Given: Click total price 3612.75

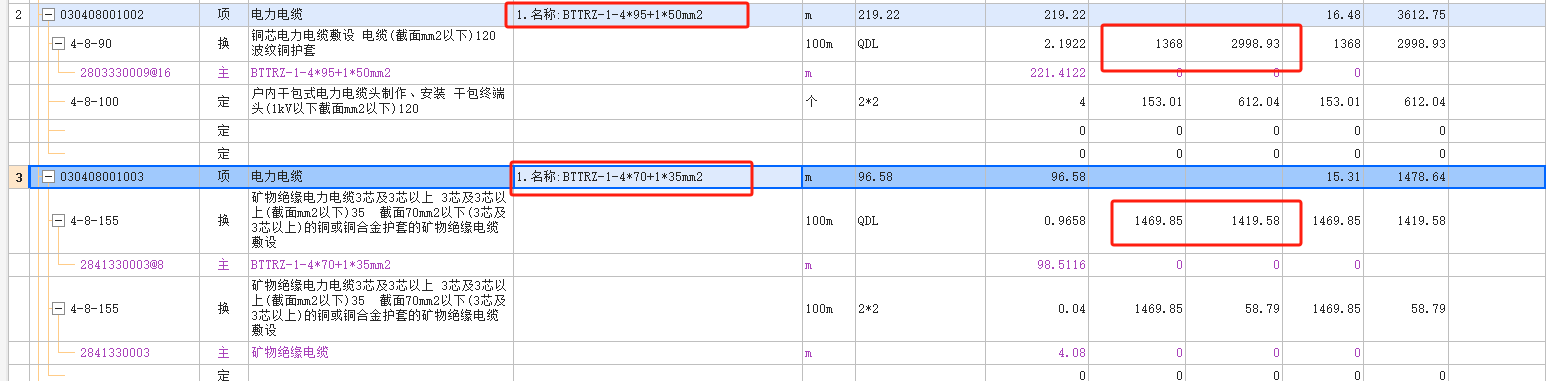Looking at the screenshot, I should coord(1420,15).
